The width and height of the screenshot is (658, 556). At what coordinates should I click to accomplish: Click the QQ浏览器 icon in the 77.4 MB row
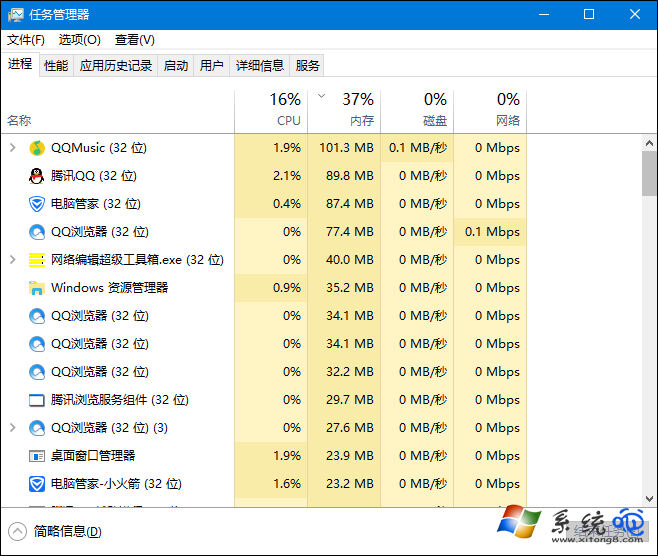(37, 232)
